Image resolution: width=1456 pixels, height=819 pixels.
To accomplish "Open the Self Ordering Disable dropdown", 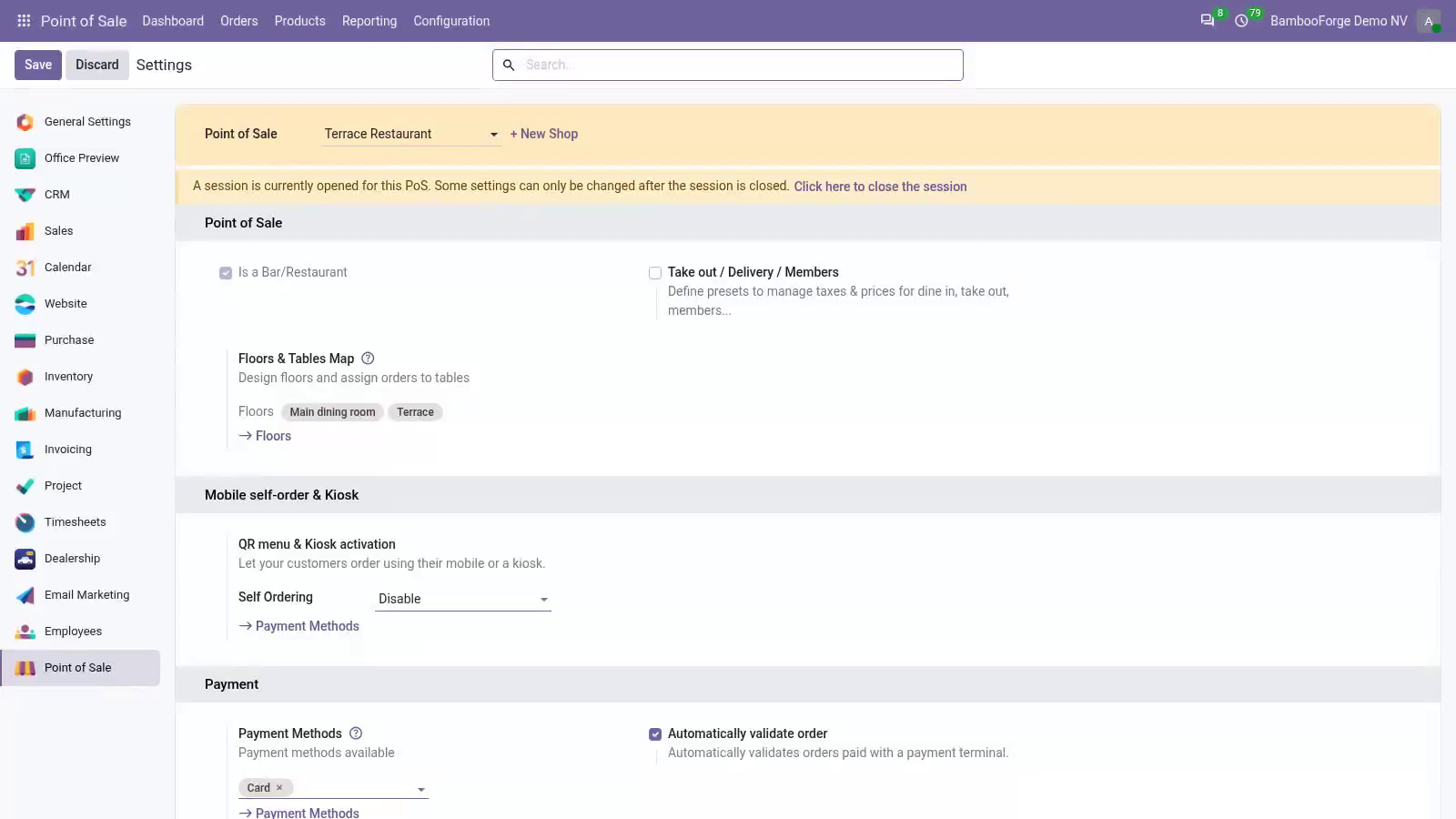I will tap(463, 599).
